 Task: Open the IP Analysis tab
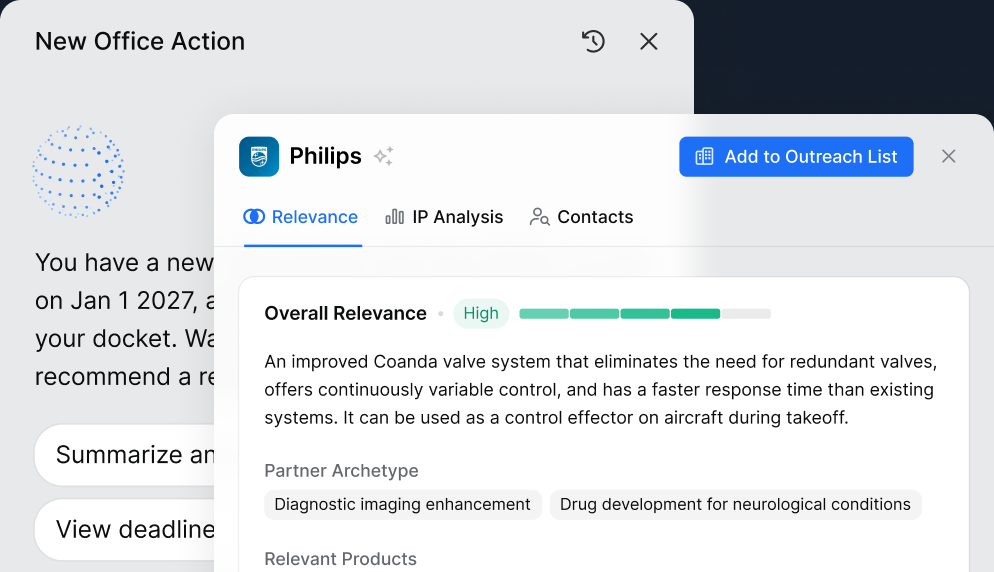(x=444, y=217)
